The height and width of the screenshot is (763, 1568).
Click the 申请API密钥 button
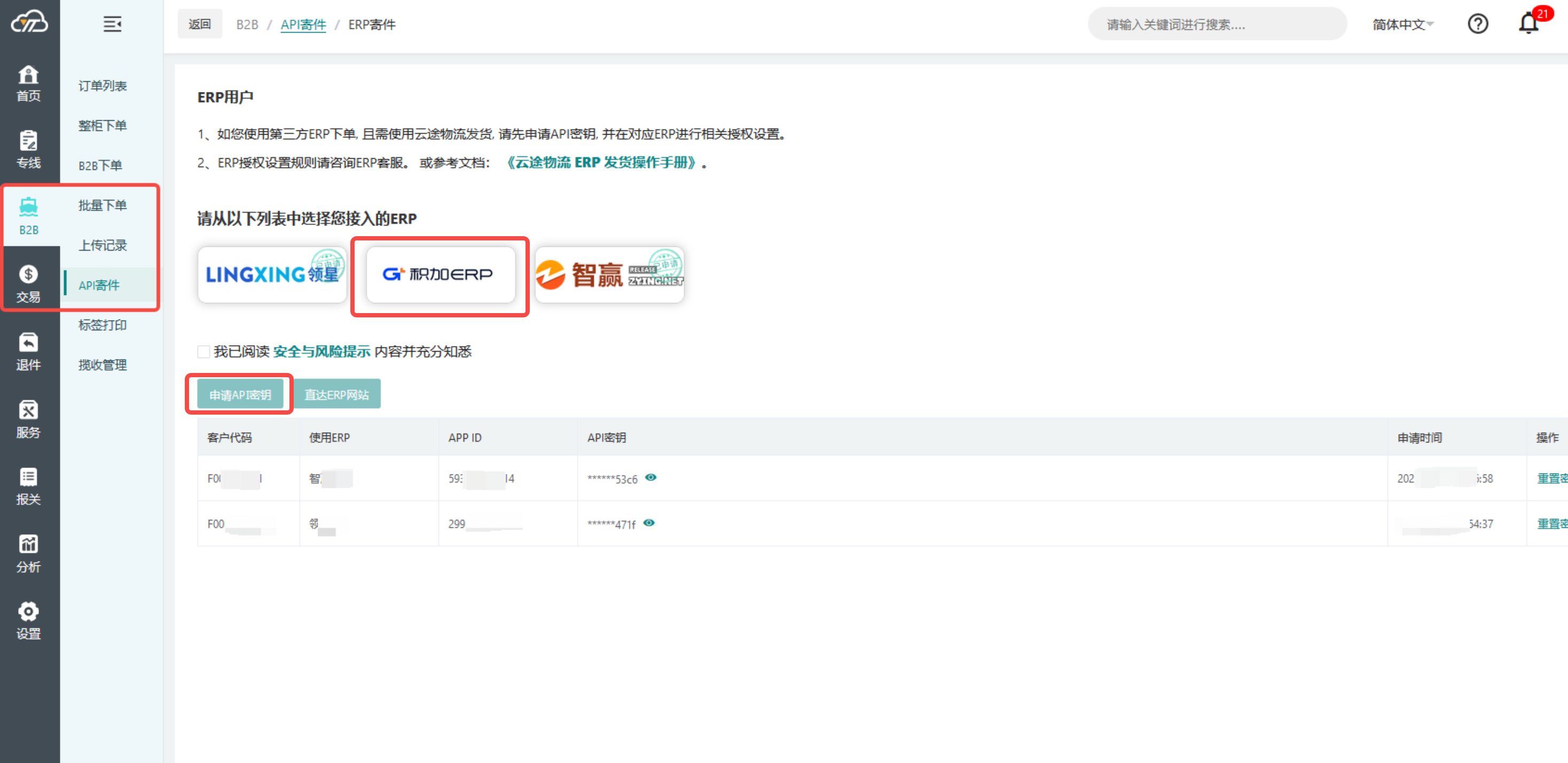click(x=240, y=395)
